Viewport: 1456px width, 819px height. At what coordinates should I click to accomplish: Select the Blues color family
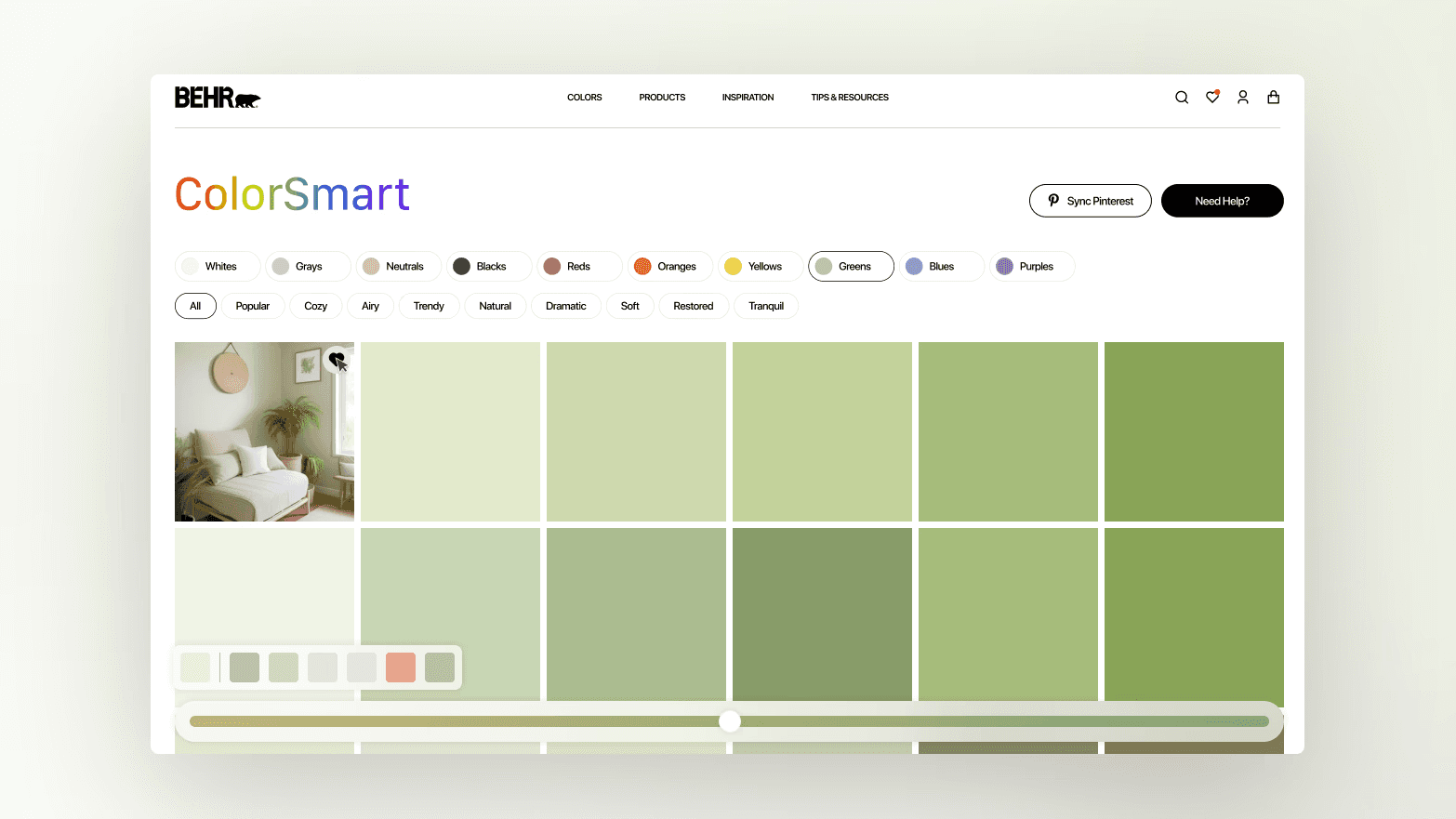(x=941, y=267)
